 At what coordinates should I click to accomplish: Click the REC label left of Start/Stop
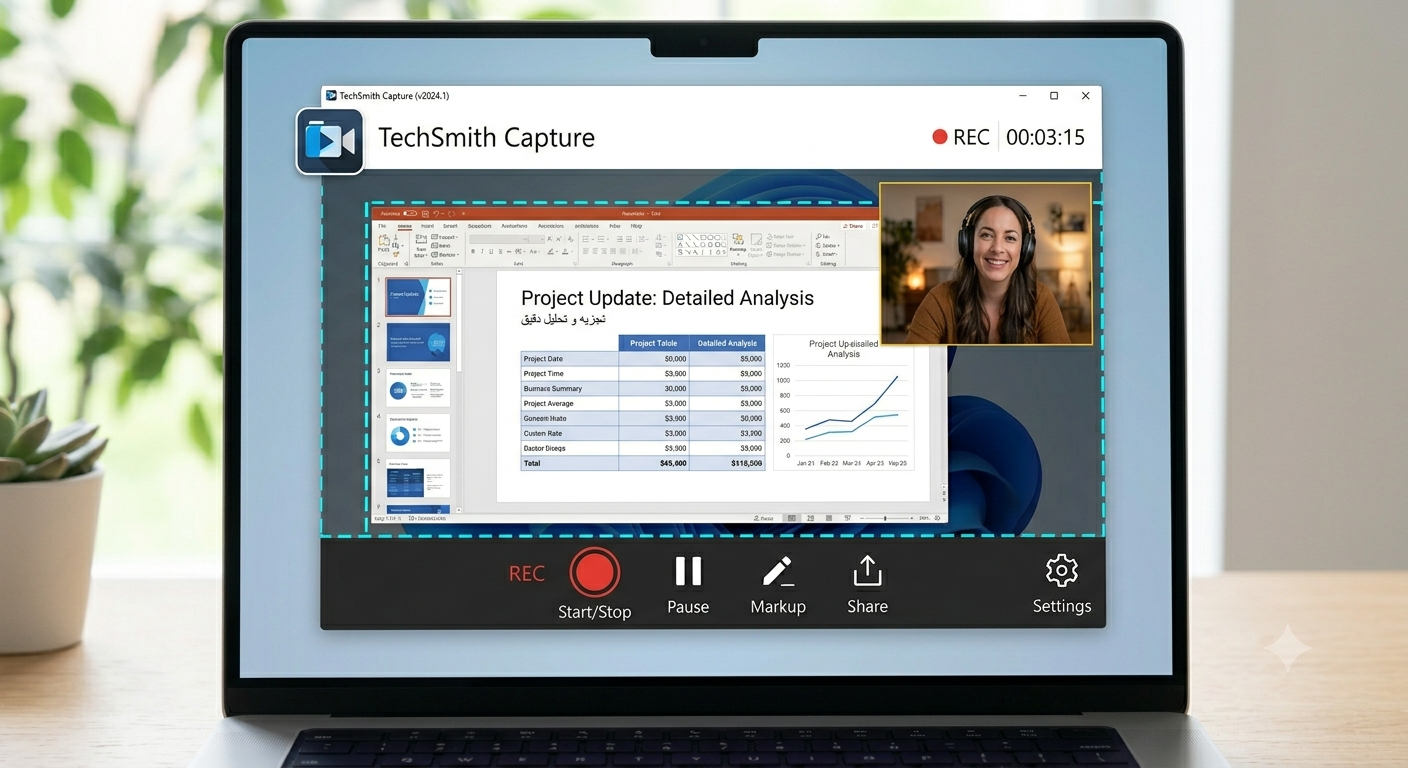(x=527, y=573)
